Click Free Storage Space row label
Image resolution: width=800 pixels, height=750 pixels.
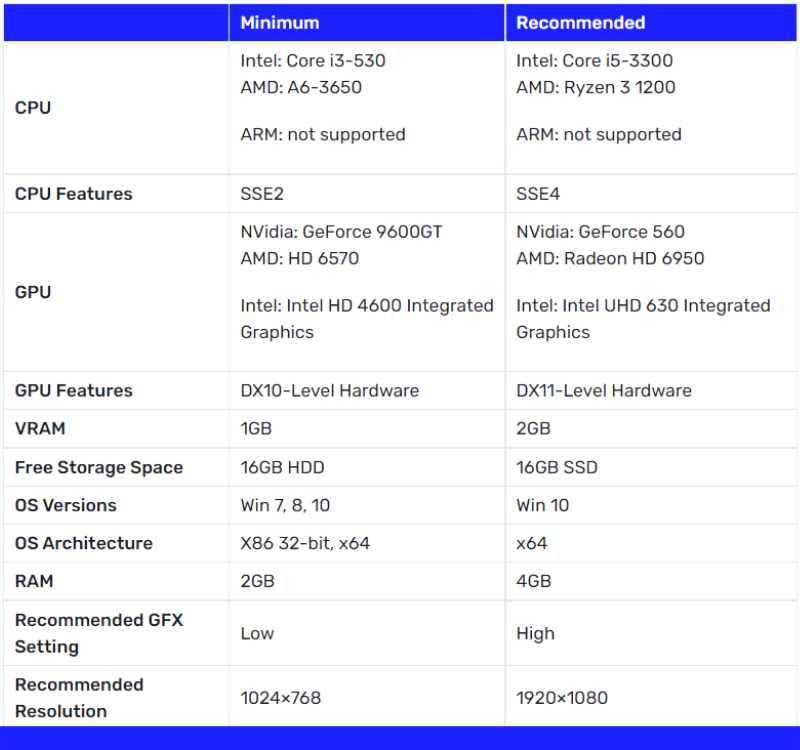tap(98, 468)
